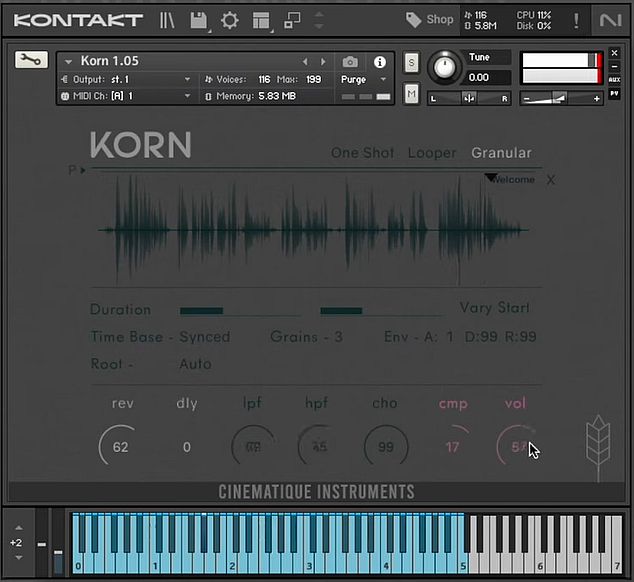Open the workspace layout panel icon
The image size is (634, 582).
[261, 20]
